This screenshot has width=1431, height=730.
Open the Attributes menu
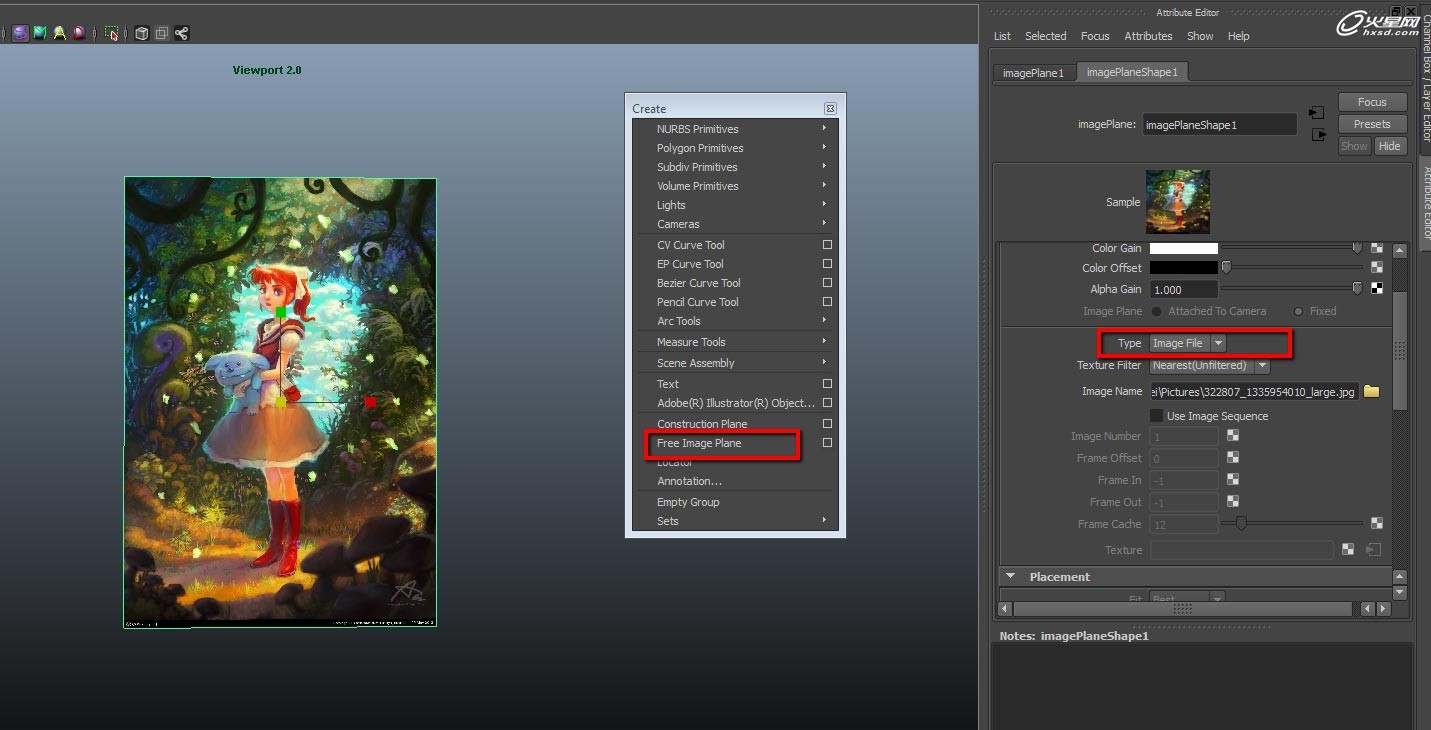pyautogui.click(x=1148, y=36)
